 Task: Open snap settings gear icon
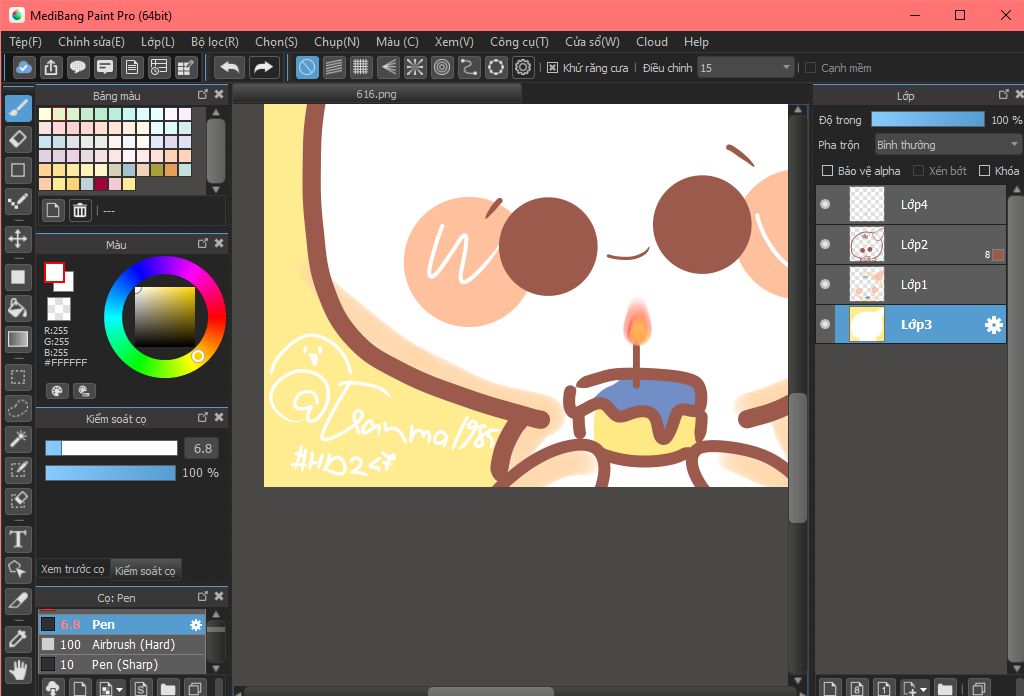pos(523,67)
